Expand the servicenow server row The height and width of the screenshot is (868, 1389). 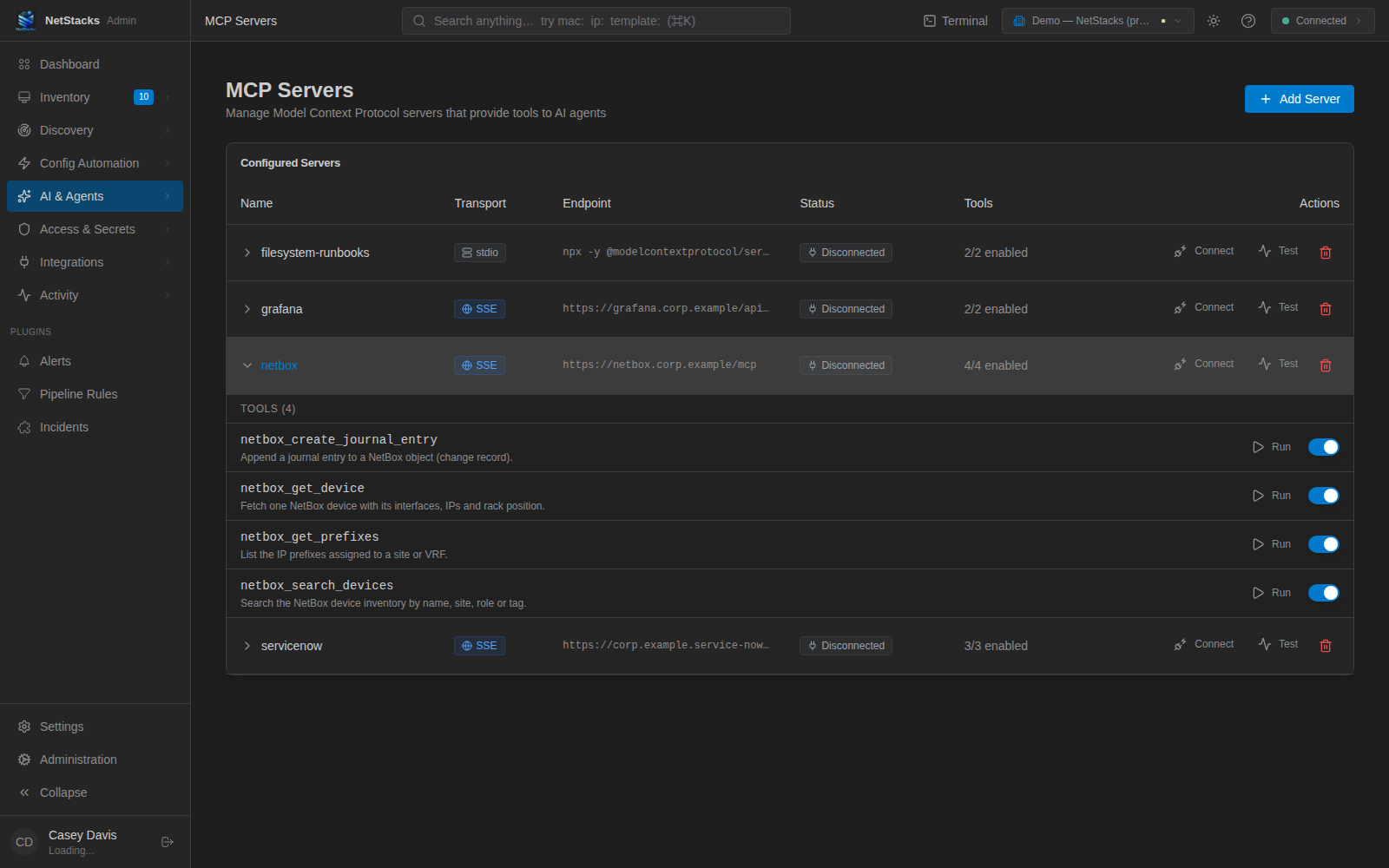pyautogui.click(x=247, y=646)
